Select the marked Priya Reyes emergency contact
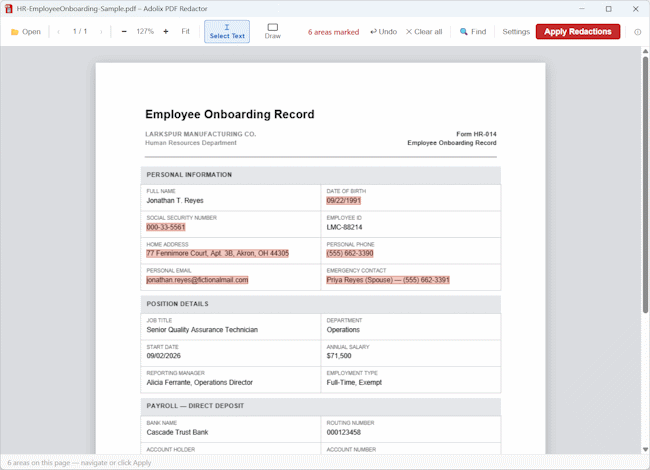This screenshot has height=470, width=650. 388,280
